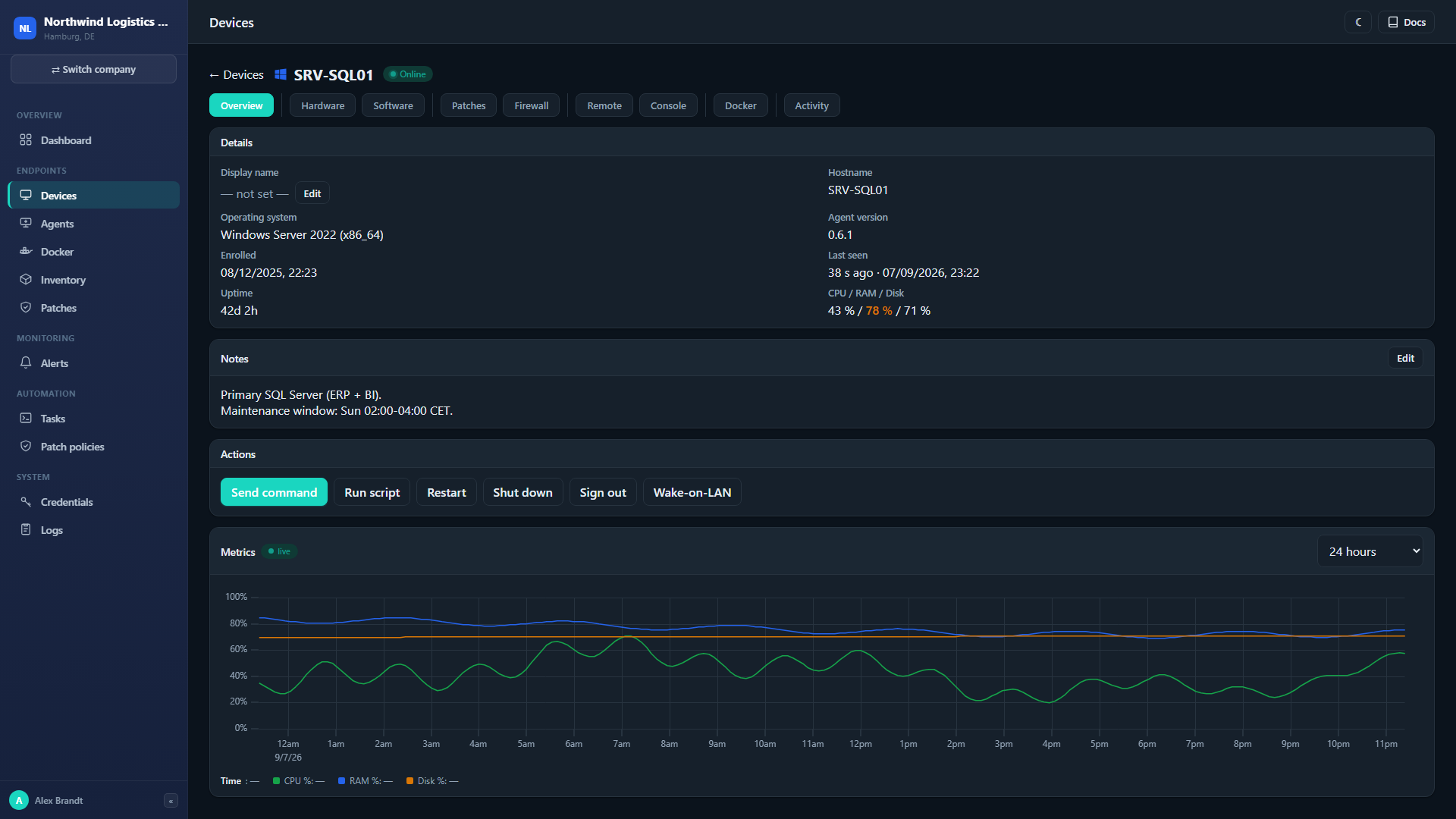
Task: Open the Docs link
Action: point(1406,22)
